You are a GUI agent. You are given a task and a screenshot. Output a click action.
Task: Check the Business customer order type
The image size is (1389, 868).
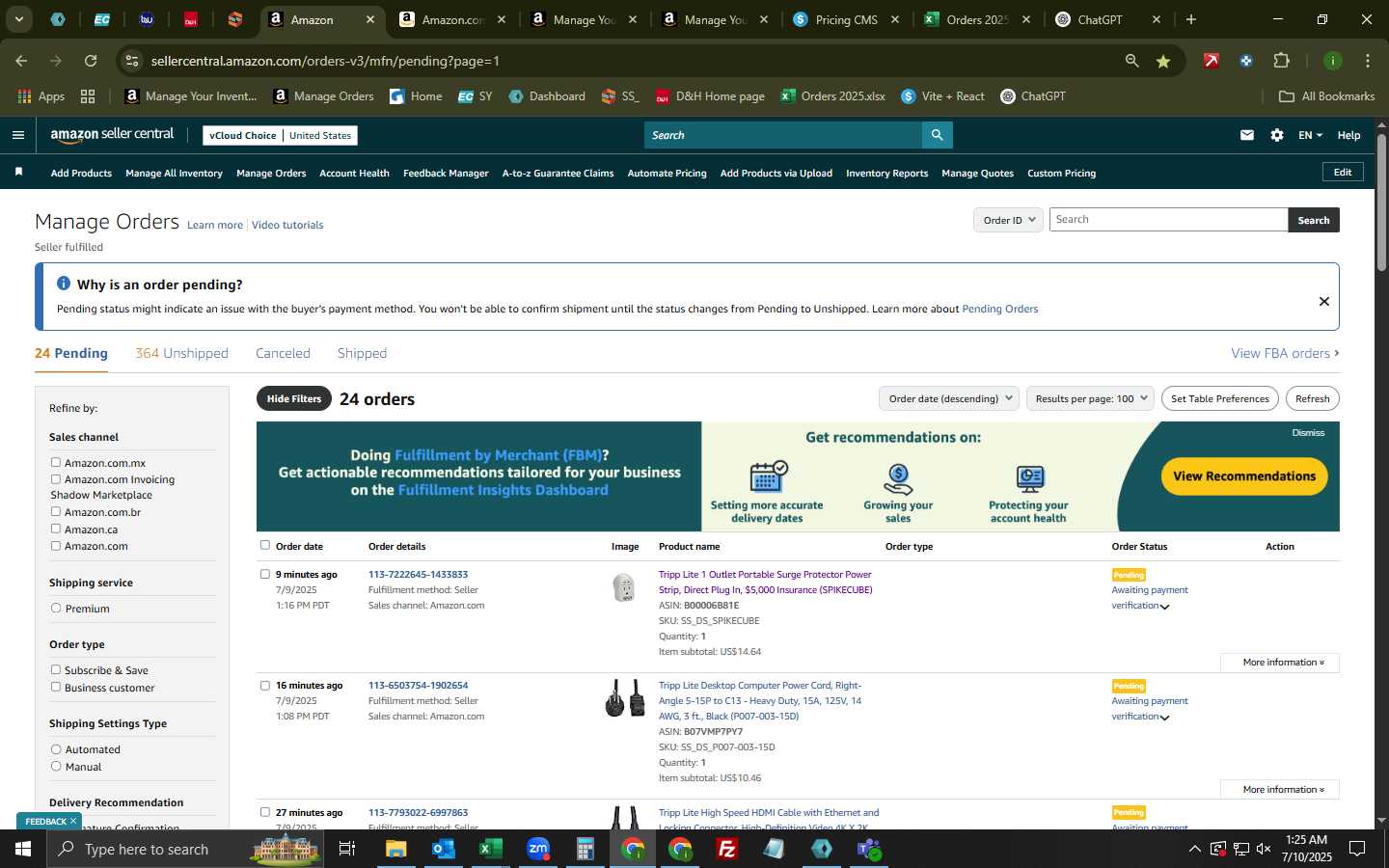(x=56, y=687)
